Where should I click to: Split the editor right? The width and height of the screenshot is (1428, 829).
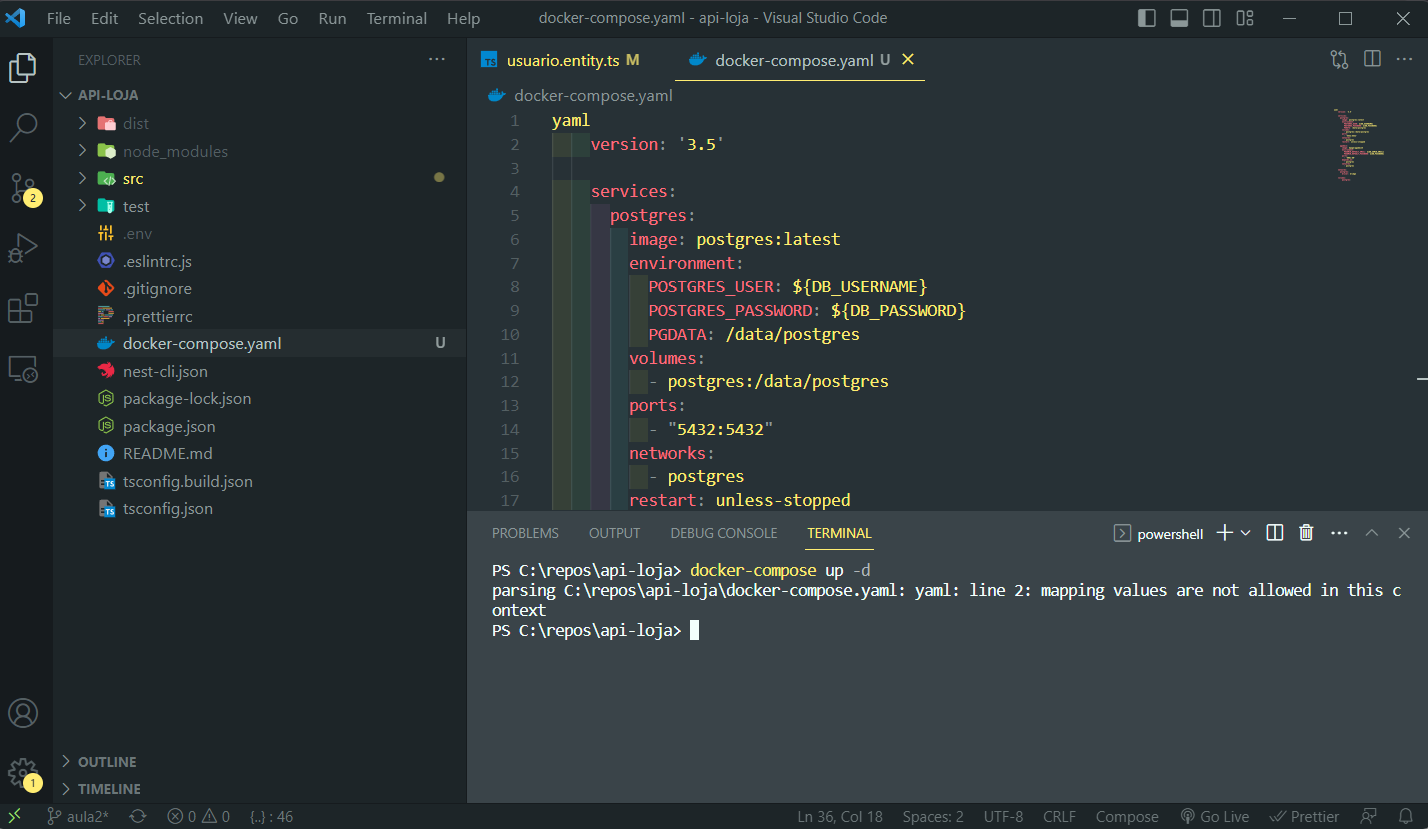click(x=1373, y=60)
